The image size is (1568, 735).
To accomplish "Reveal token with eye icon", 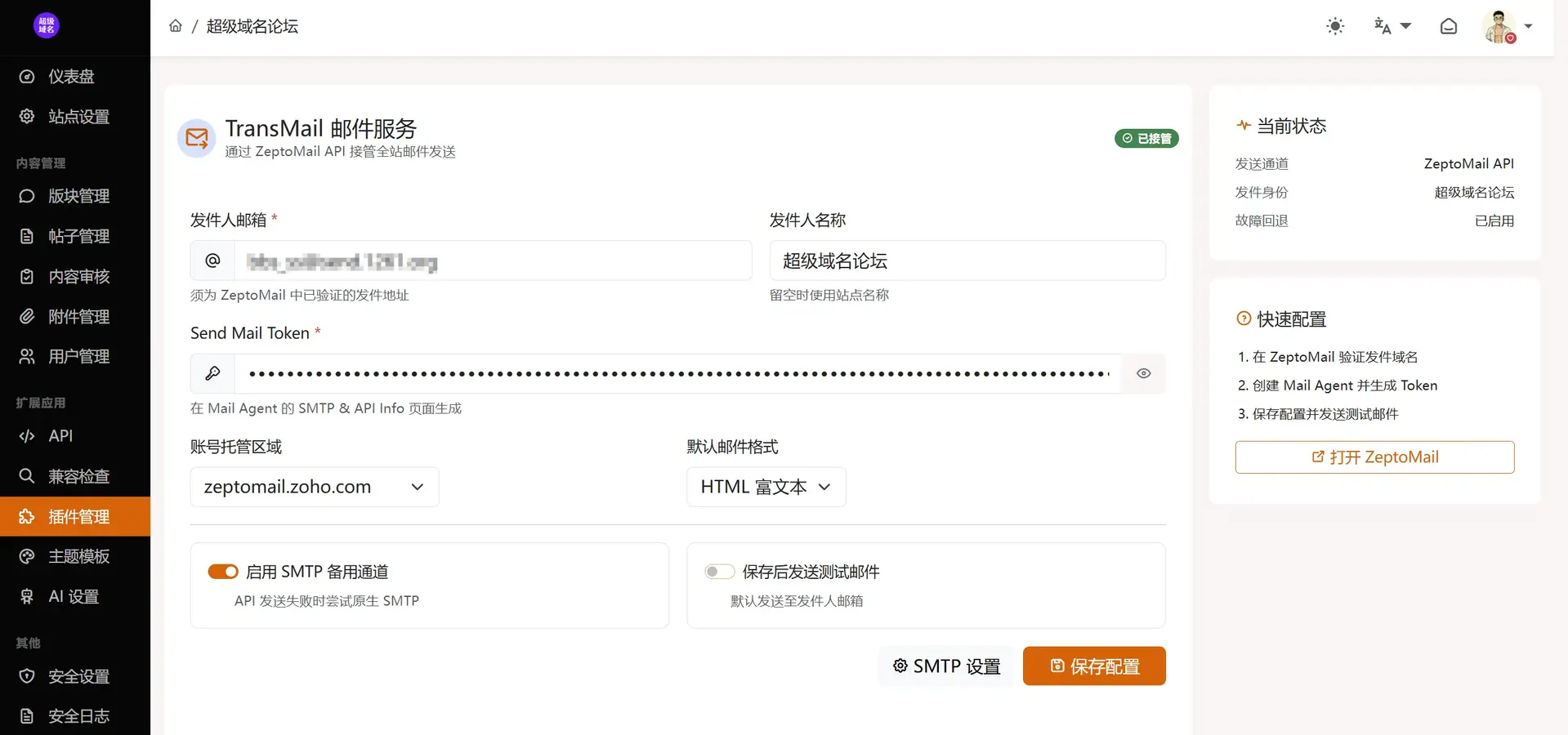I will (x=1144, y=373).
